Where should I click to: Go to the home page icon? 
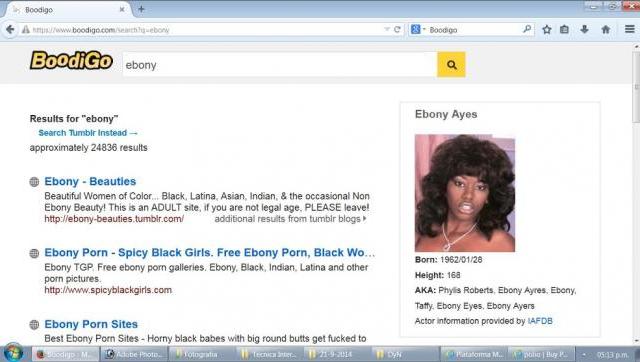coord(606,29)
